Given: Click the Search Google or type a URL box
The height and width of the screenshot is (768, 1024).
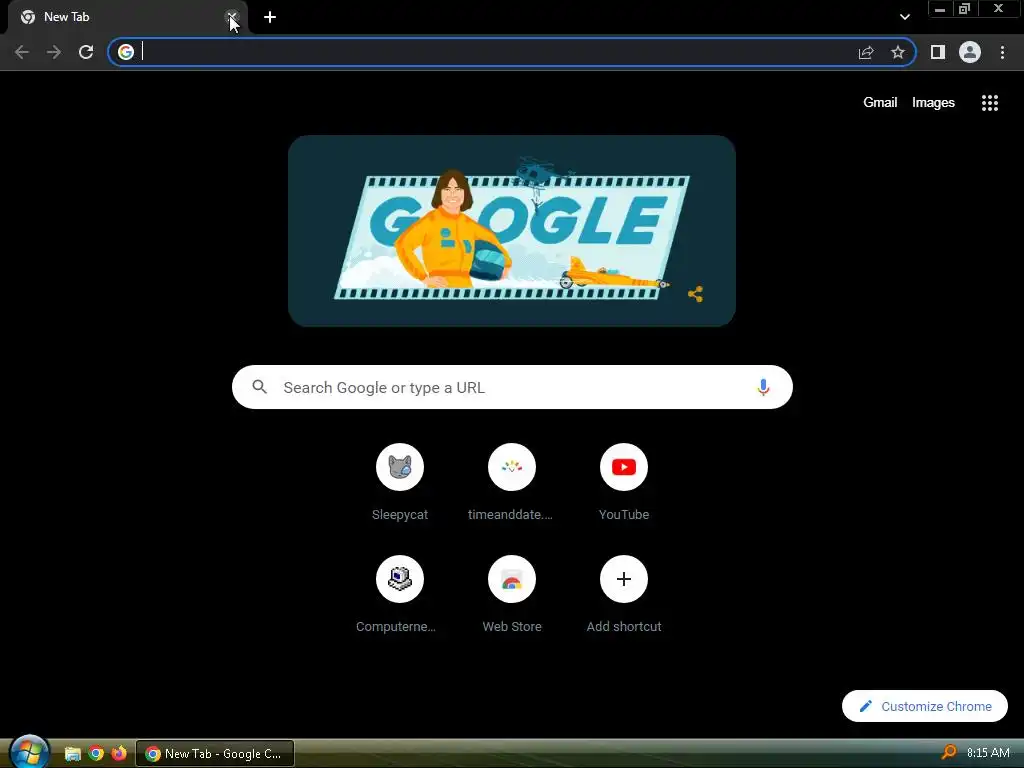Looking at the screenshot, I should (x=512, y=387).
